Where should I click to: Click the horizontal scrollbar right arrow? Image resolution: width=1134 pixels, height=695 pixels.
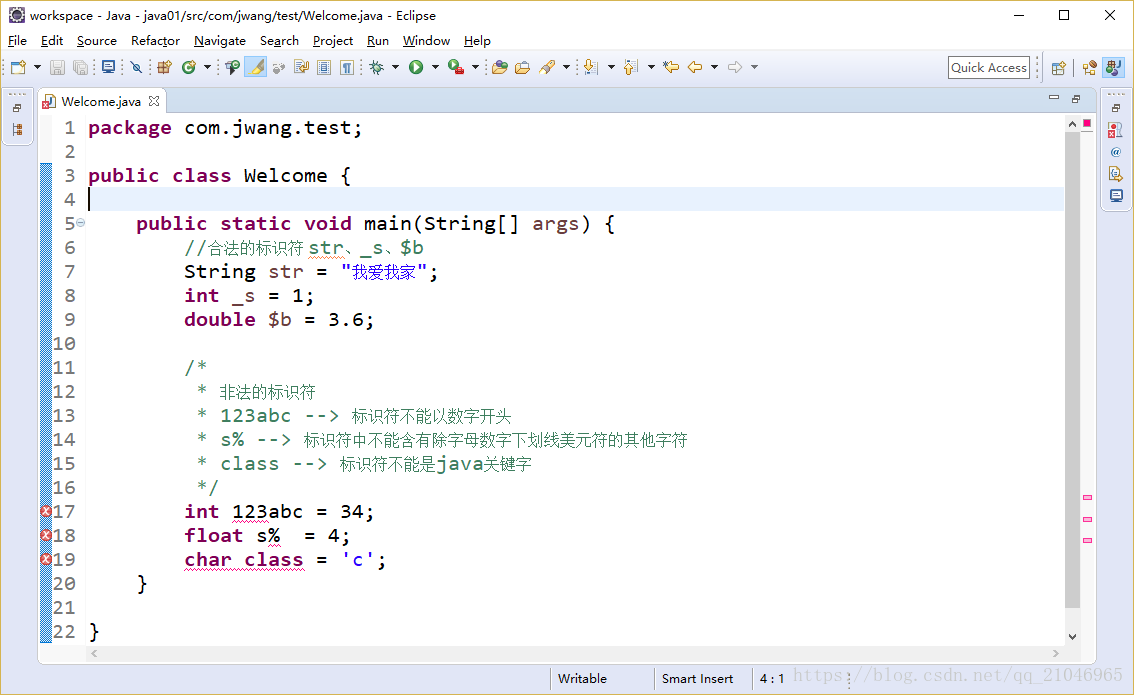[1056, 654]
